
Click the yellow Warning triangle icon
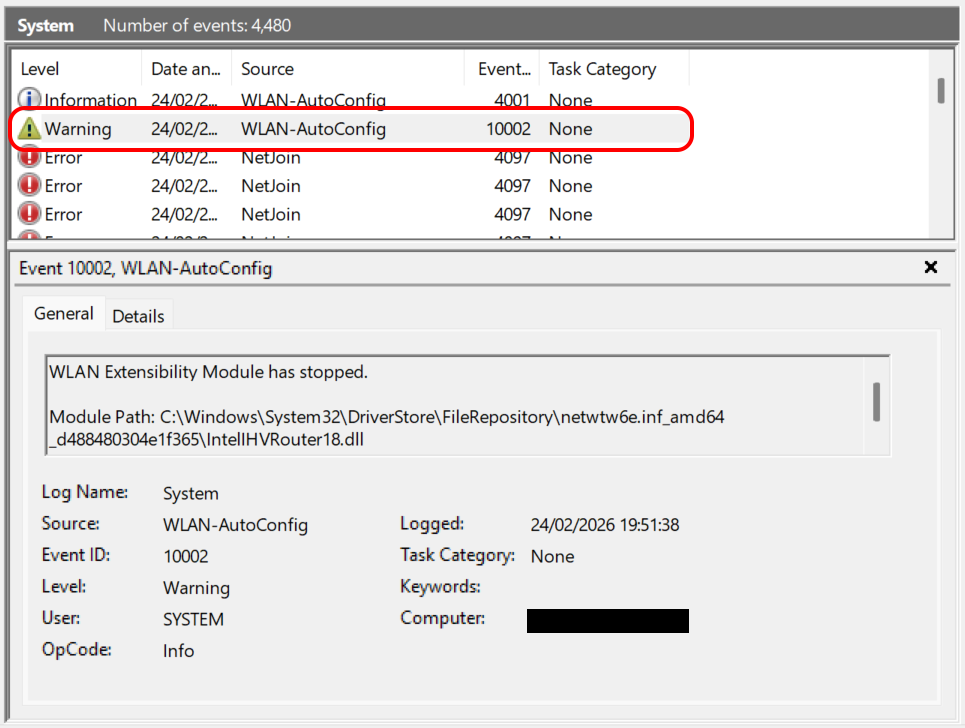pos(30,129)
